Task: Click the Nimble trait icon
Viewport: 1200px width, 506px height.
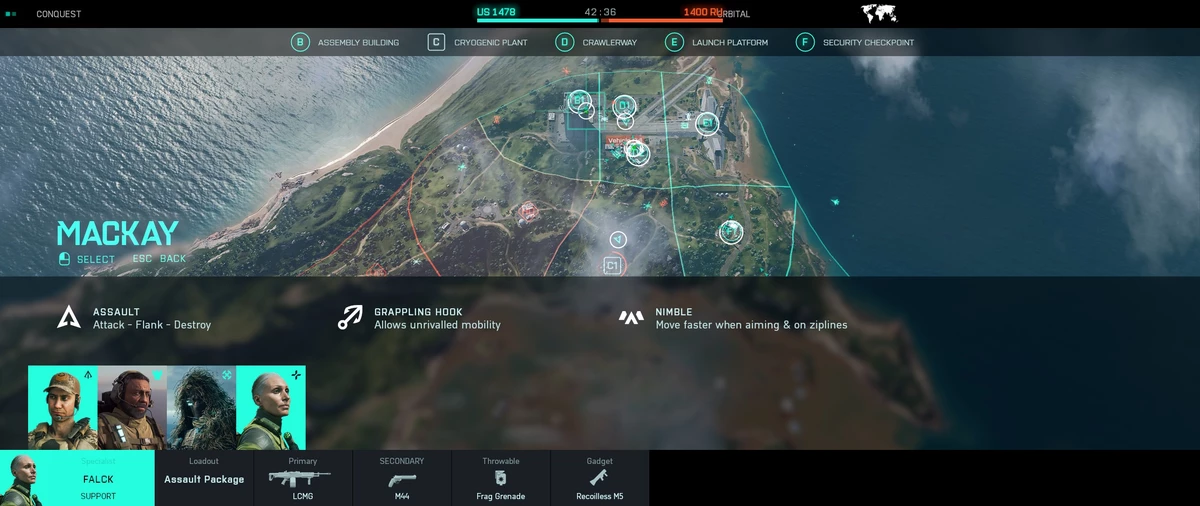Action: (x=631, y=318)
